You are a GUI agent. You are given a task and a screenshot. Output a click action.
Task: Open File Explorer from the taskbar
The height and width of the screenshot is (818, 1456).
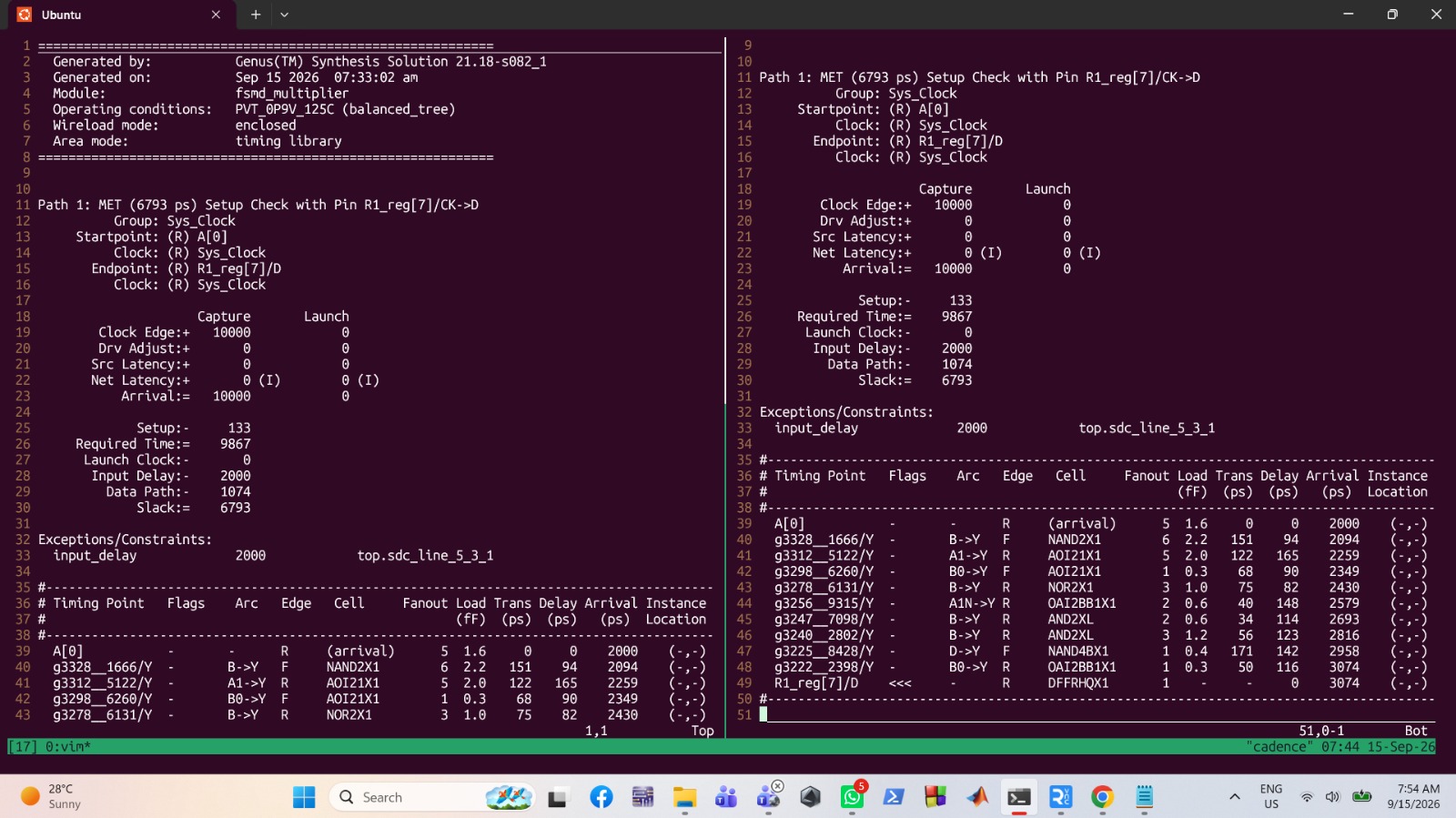click(x=684, y=798)
